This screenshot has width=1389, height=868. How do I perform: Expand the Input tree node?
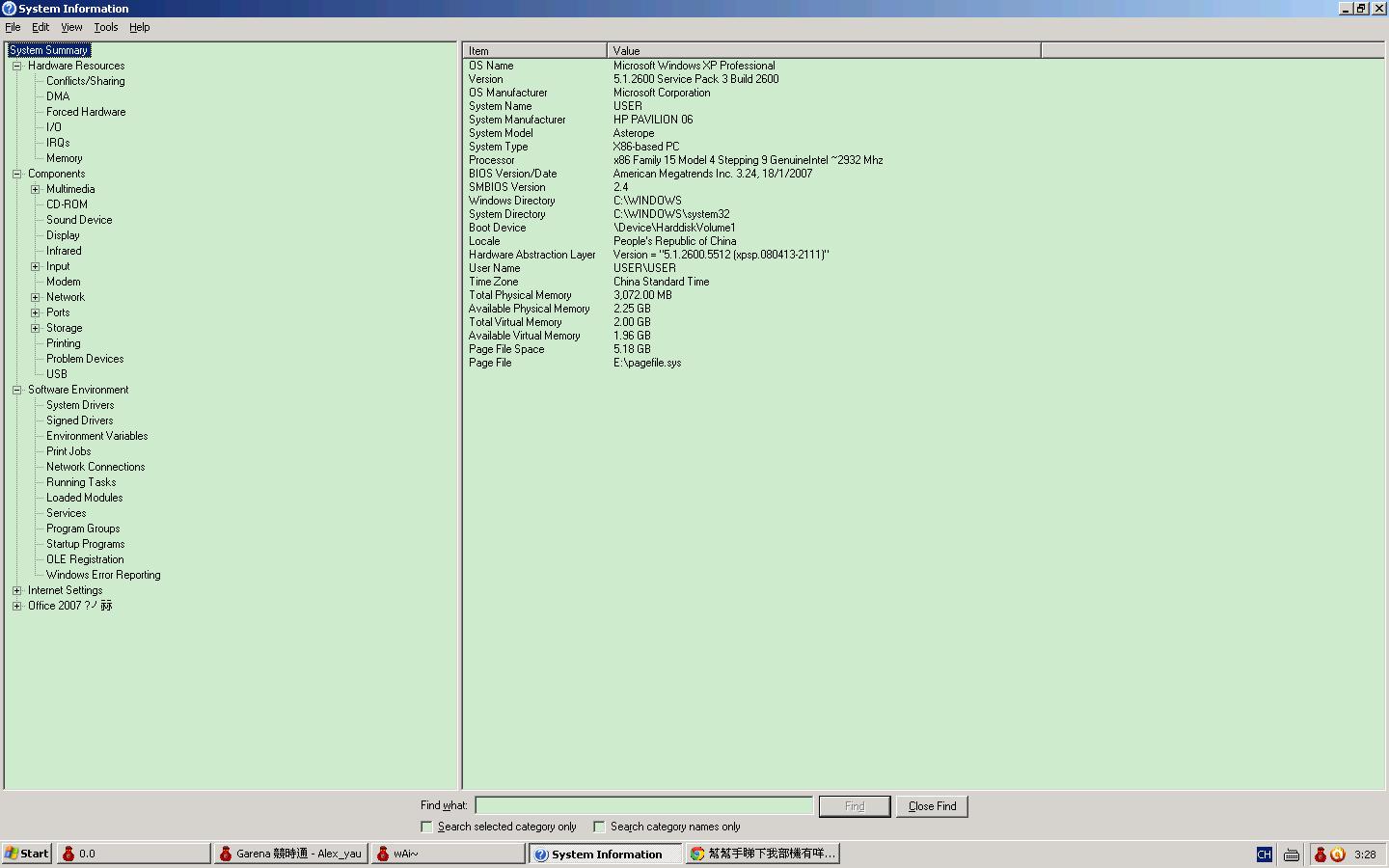tap(35, 266)
